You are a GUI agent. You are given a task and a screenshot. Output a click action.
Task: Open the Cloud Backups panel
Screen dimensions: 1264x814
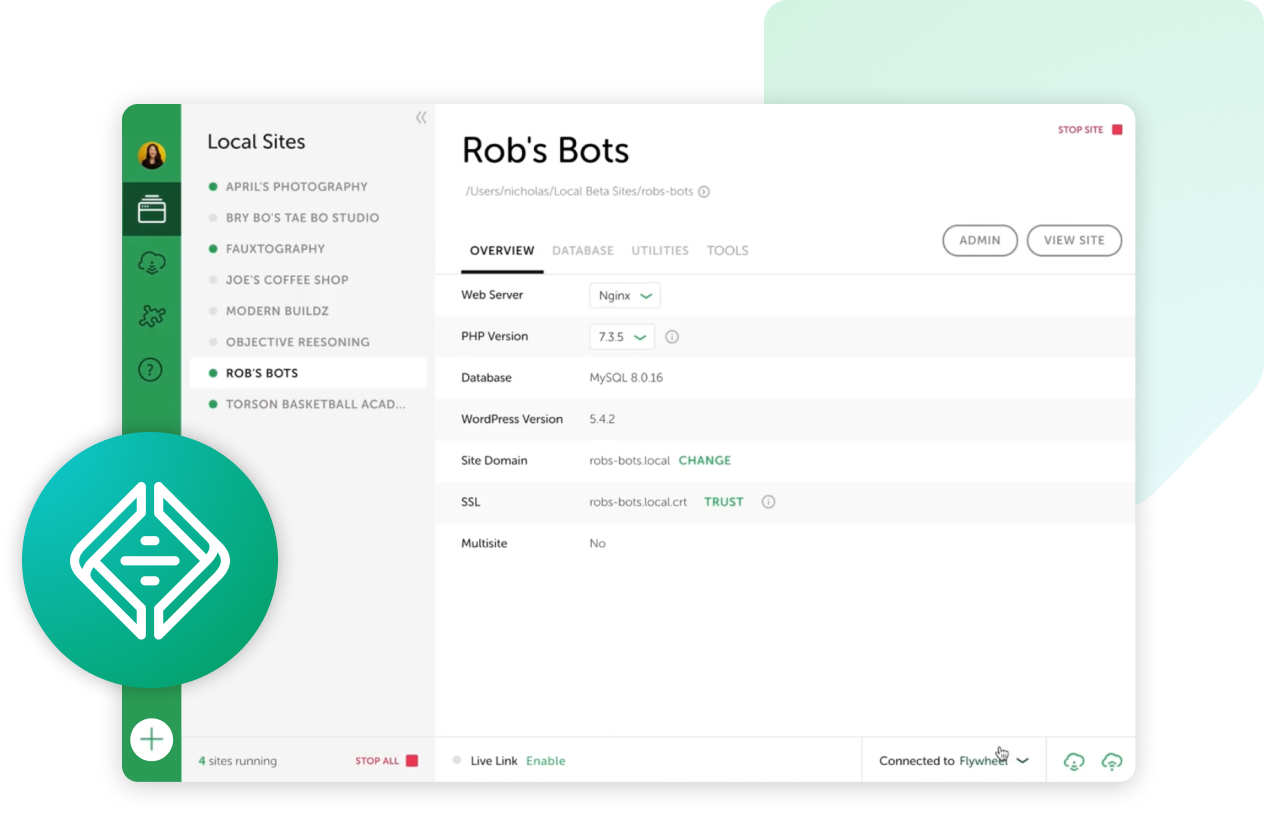coord(152,262)
